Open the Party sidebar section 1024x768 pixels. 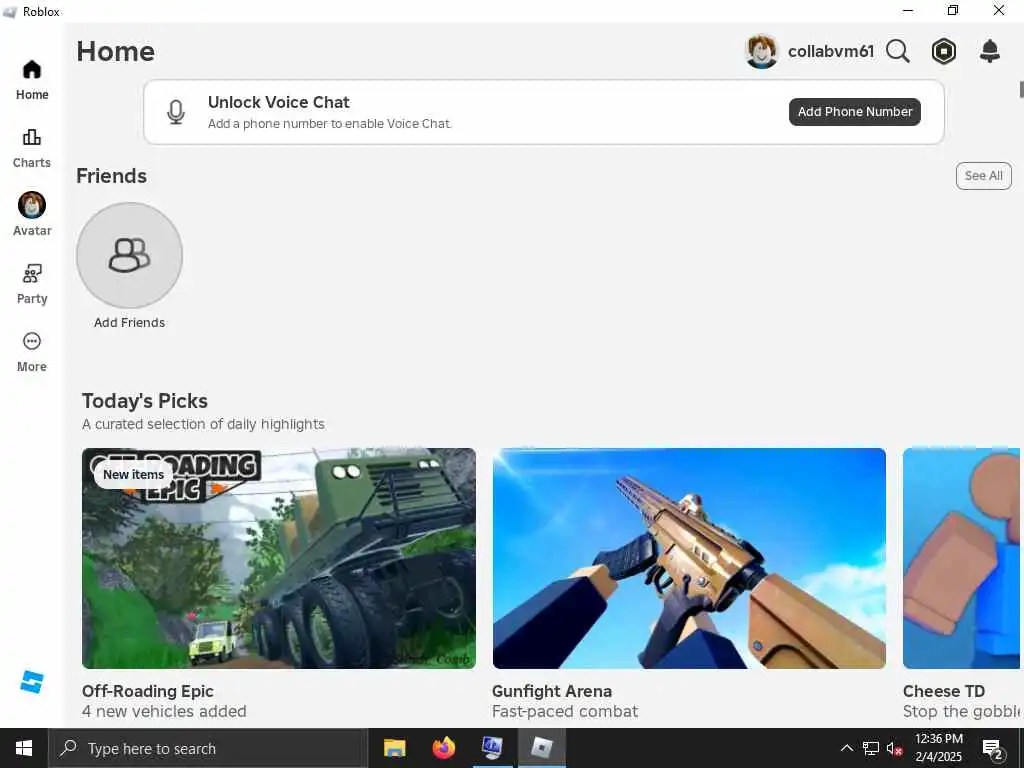[x=32, y=284]
